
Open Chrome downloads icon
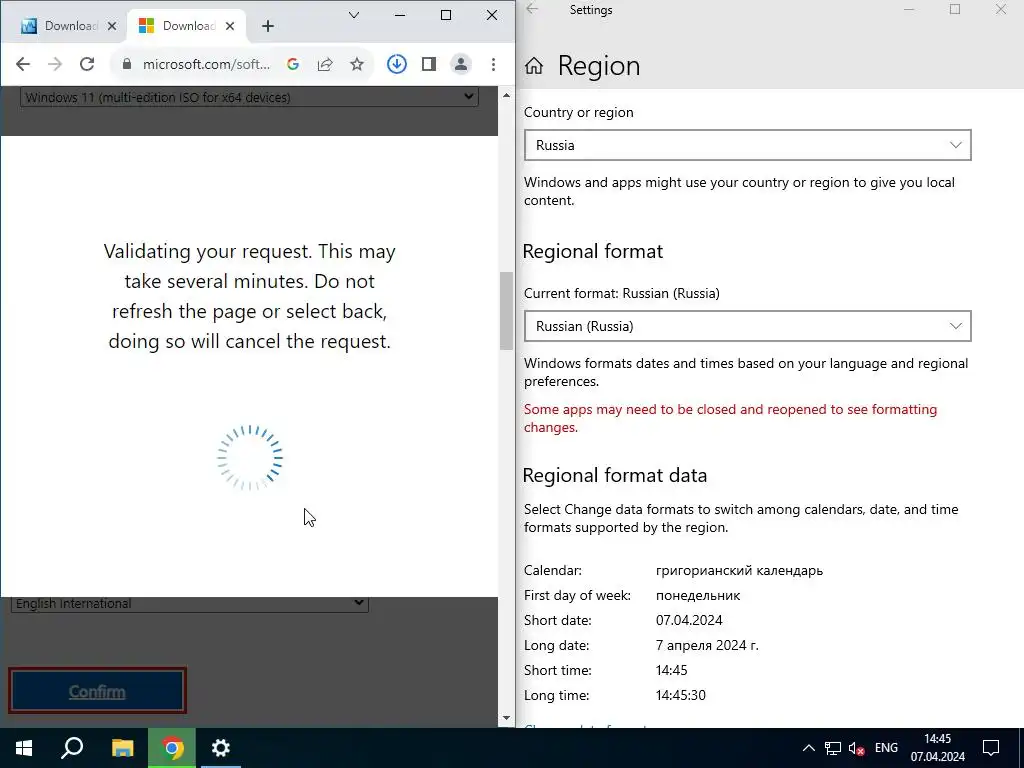[396, 64]
